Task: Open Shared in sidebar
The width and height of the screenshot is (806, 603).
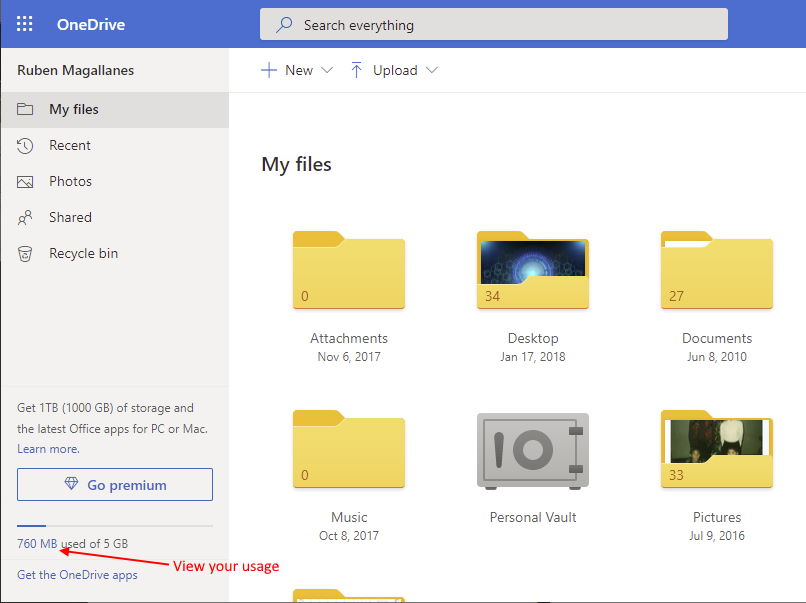Action: (x=115, y=217)
